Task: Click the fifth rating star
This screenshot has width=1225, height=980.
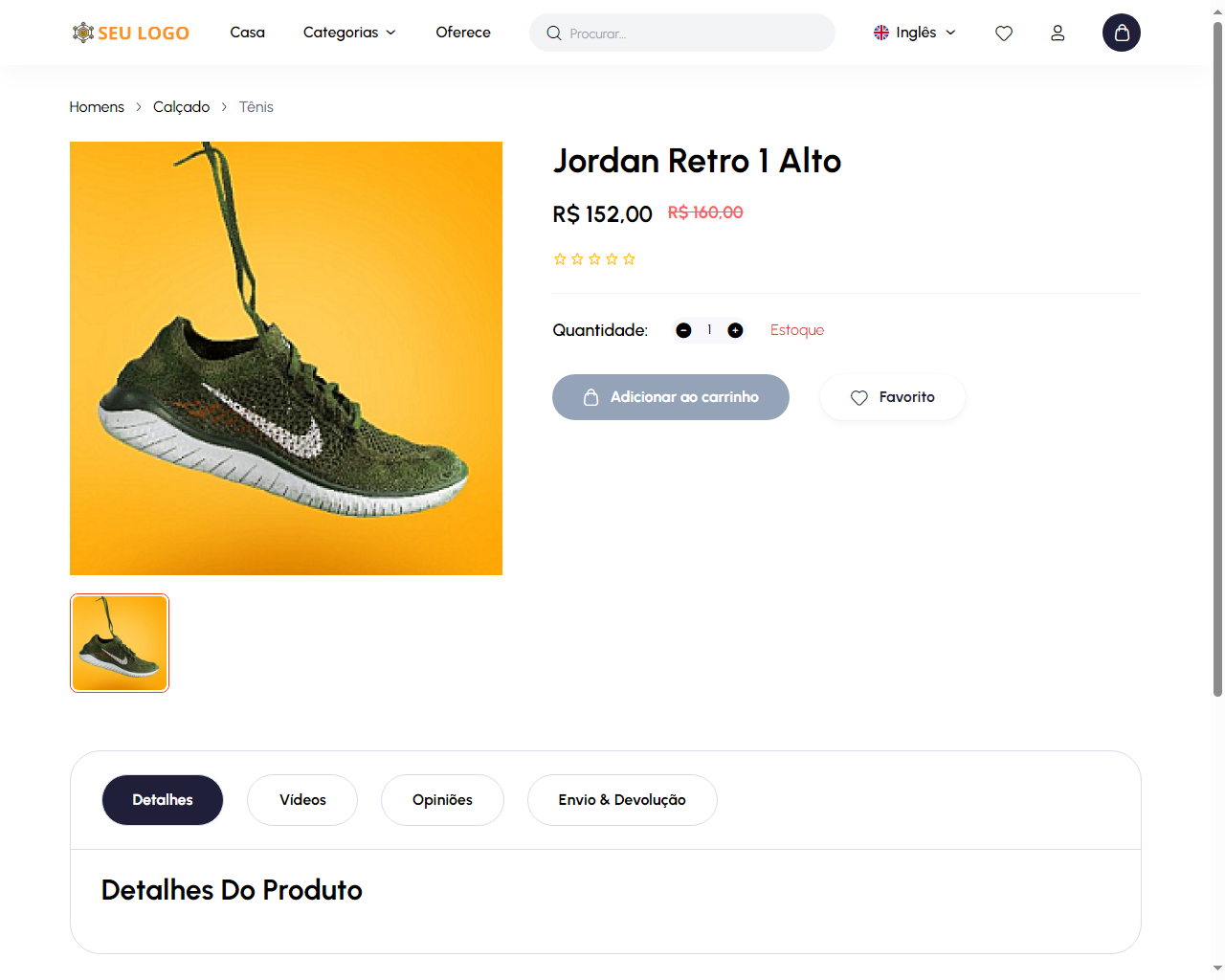Action: point(629,259)
